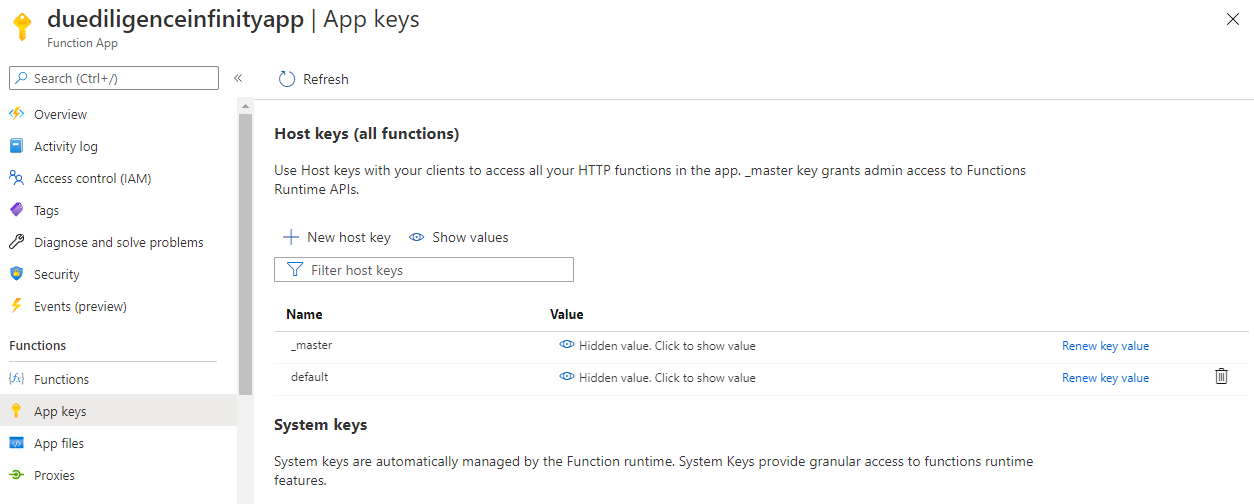1254x504 pixels.
Task: Click the purple Tags icon
Action: pos(16,210)
